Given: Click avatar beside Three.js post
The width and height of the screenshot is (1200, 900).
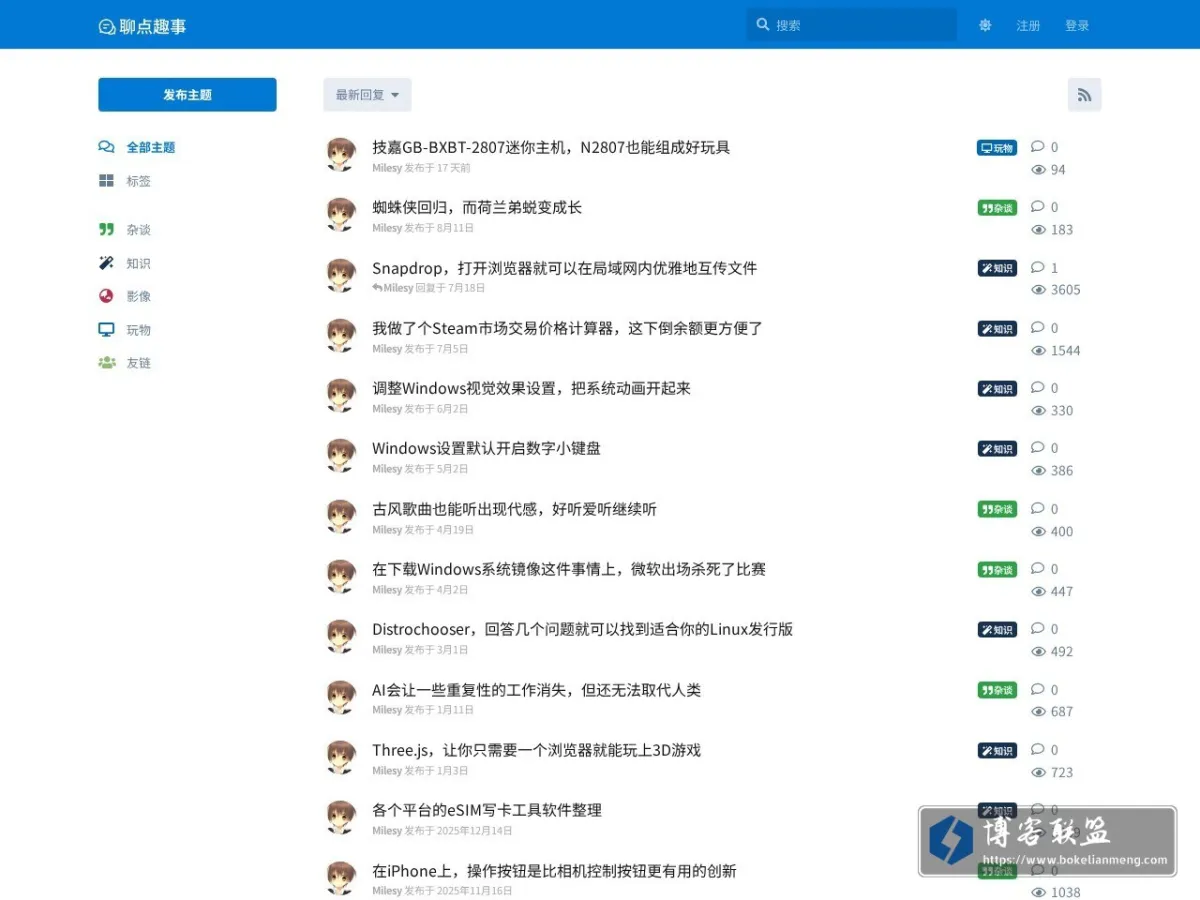Looking at the screenshot, I should pos(341,757).
